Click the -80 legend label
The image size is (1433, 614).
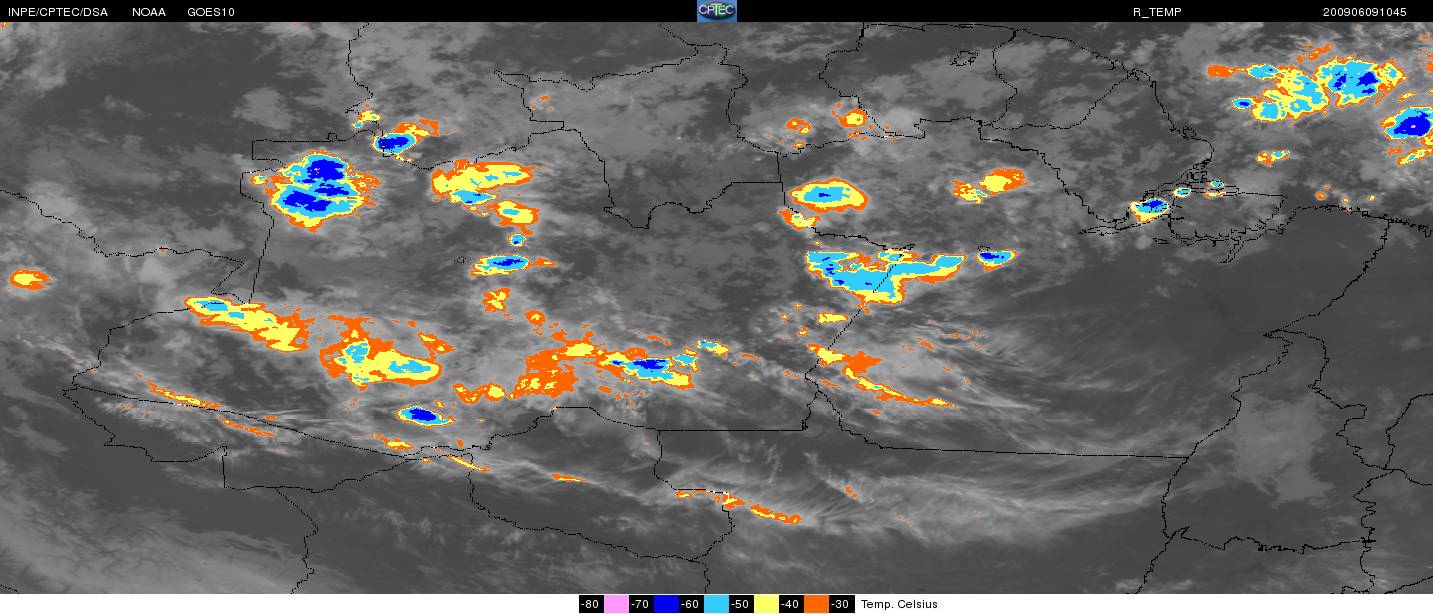pos(591,604)
